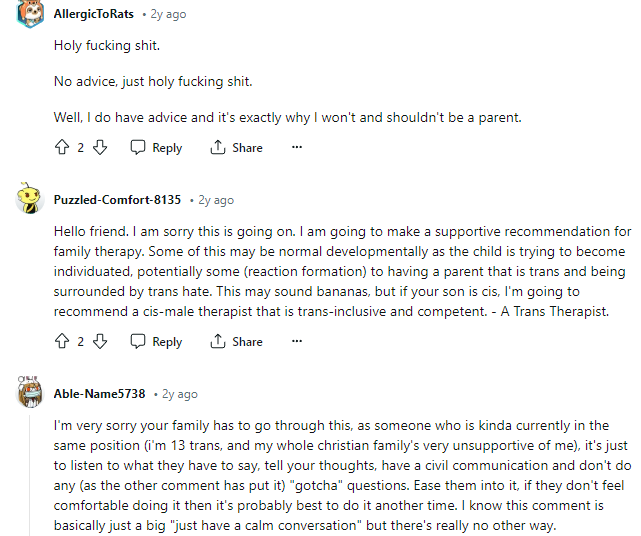The width and height of the screenshot is (641, 536).
Task: Upvote AllergicToRats' comment
Action: point(62,147)
